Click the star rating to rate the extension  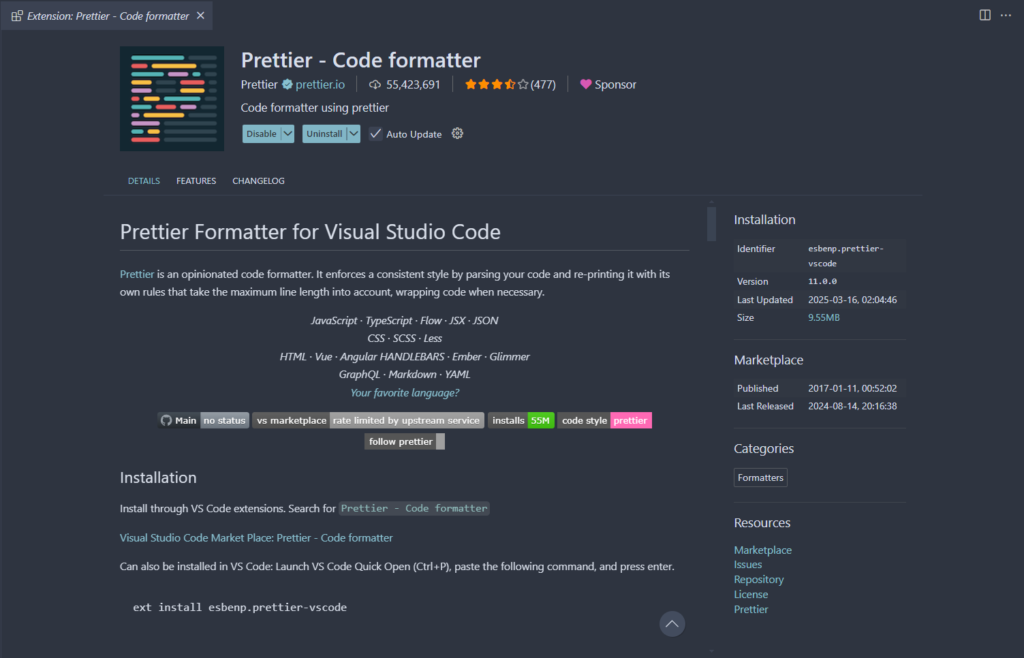click(495, 84)
